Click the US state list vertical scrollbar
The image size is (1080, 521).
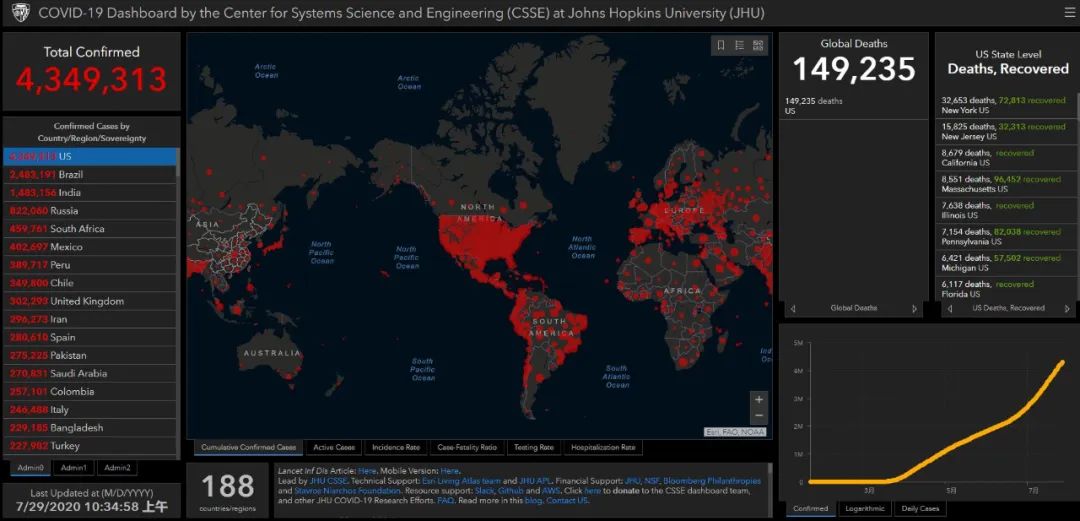pos(1076,196)
